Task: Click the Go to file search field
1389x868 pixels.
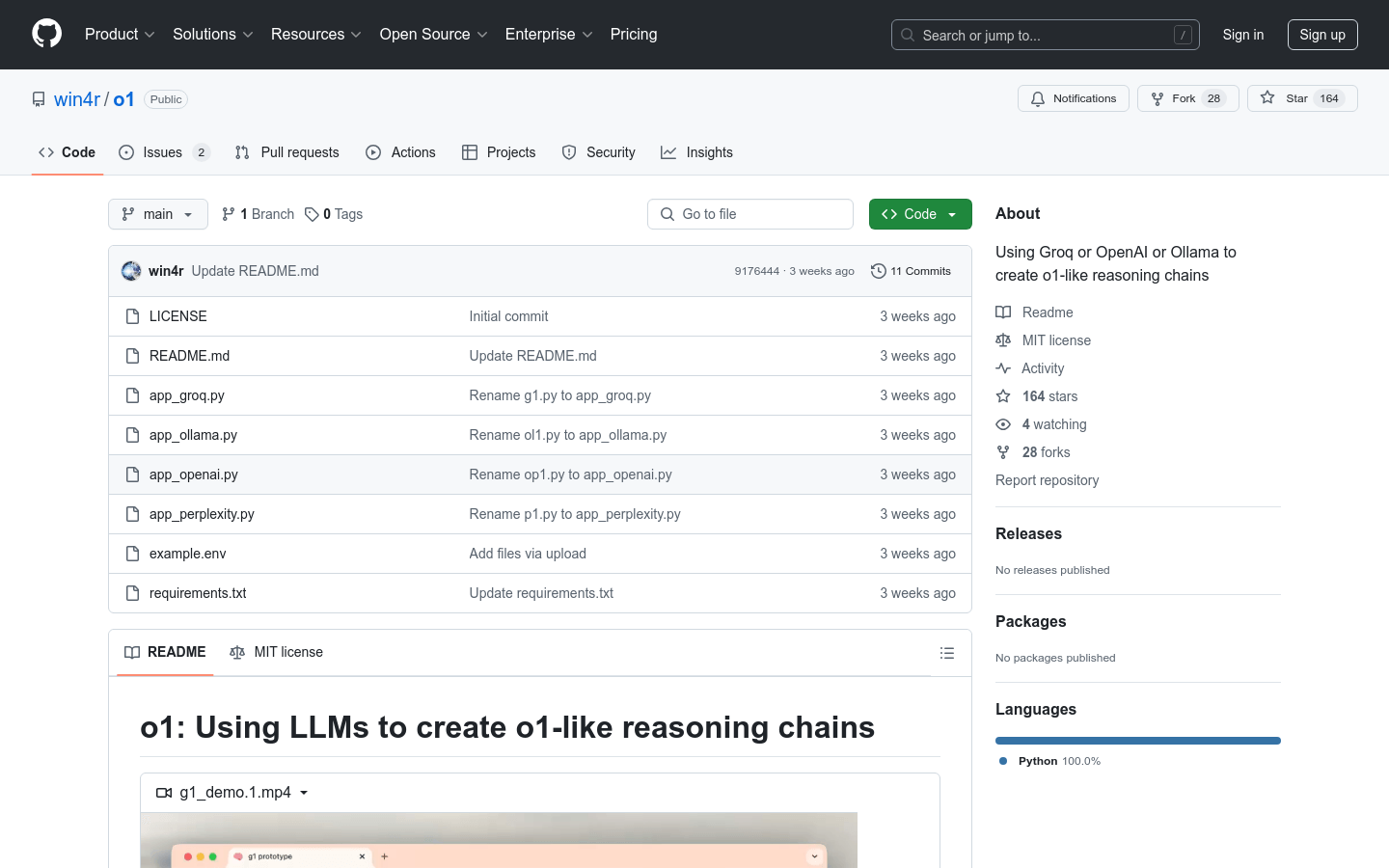Action: pyautogui.click(x=750, y=214)
